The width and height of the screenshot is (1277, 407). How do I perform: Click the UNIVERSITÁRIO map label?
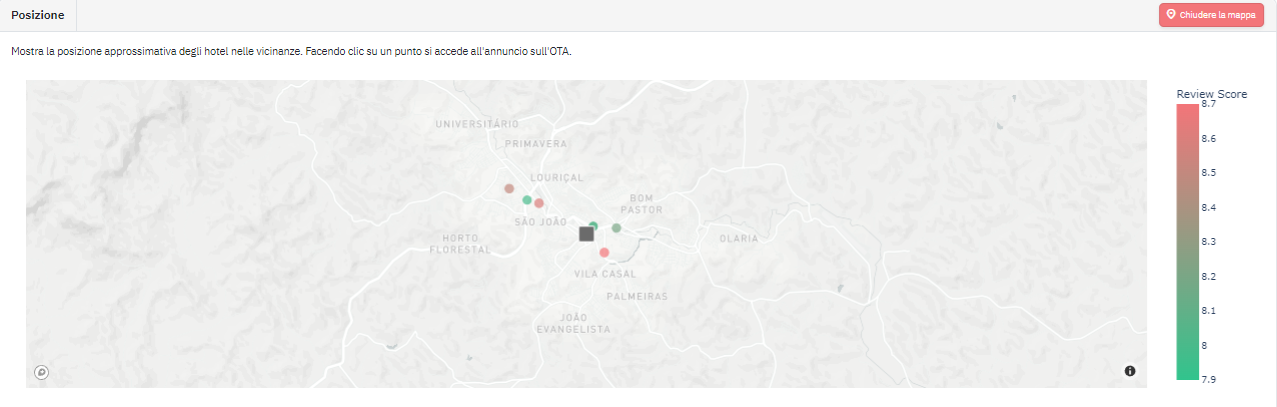tap(477, 124)
